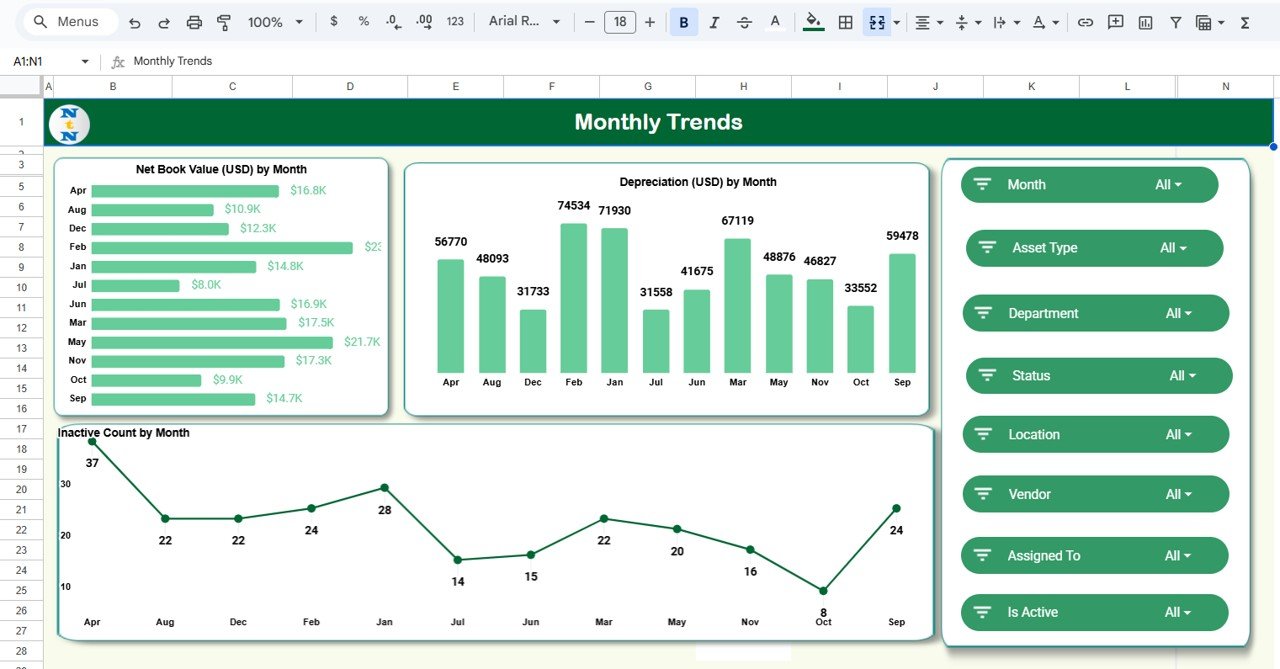Screen dimensions: 1280x669
Task: Insert a comment using the toolbar icon
Action: (1115, 21)
